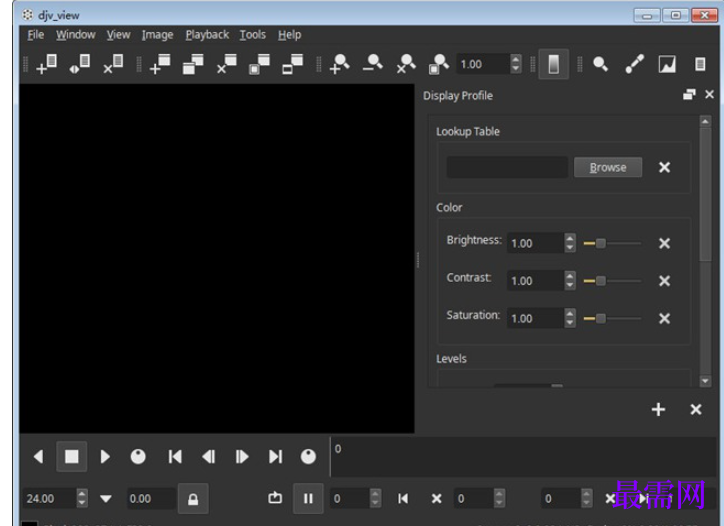The image size is (724, 526).
Task: Reset the Brightness value
Action: point(664,243)
